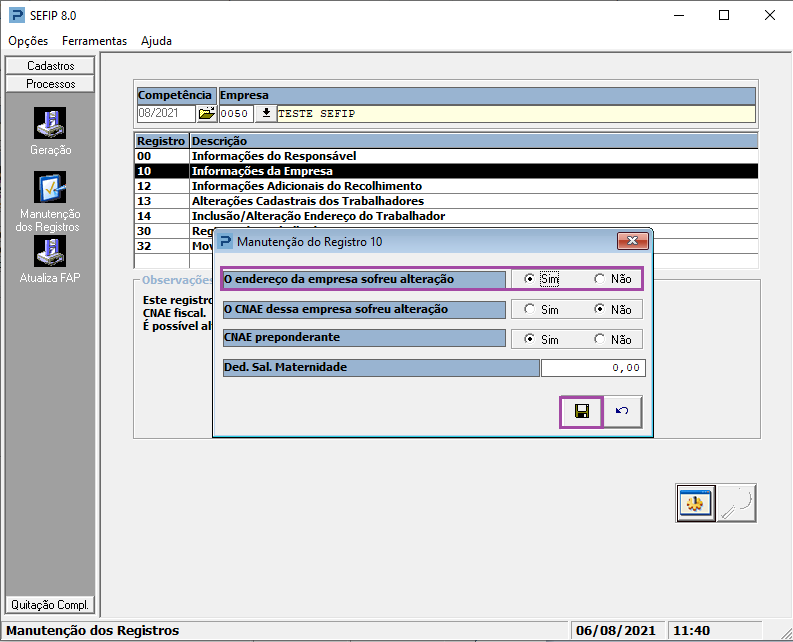Click the gear window icon button at bottom right

click(x=695, y=503)
